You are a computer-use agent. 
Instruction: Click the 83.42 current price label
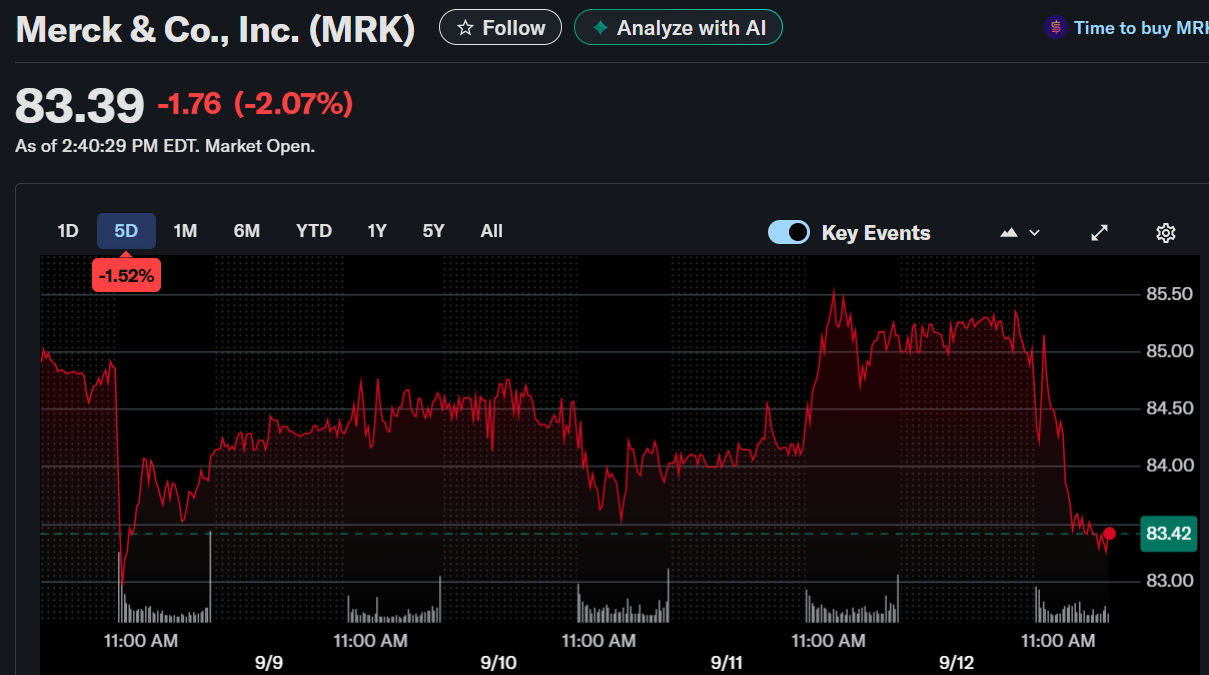1168,533
